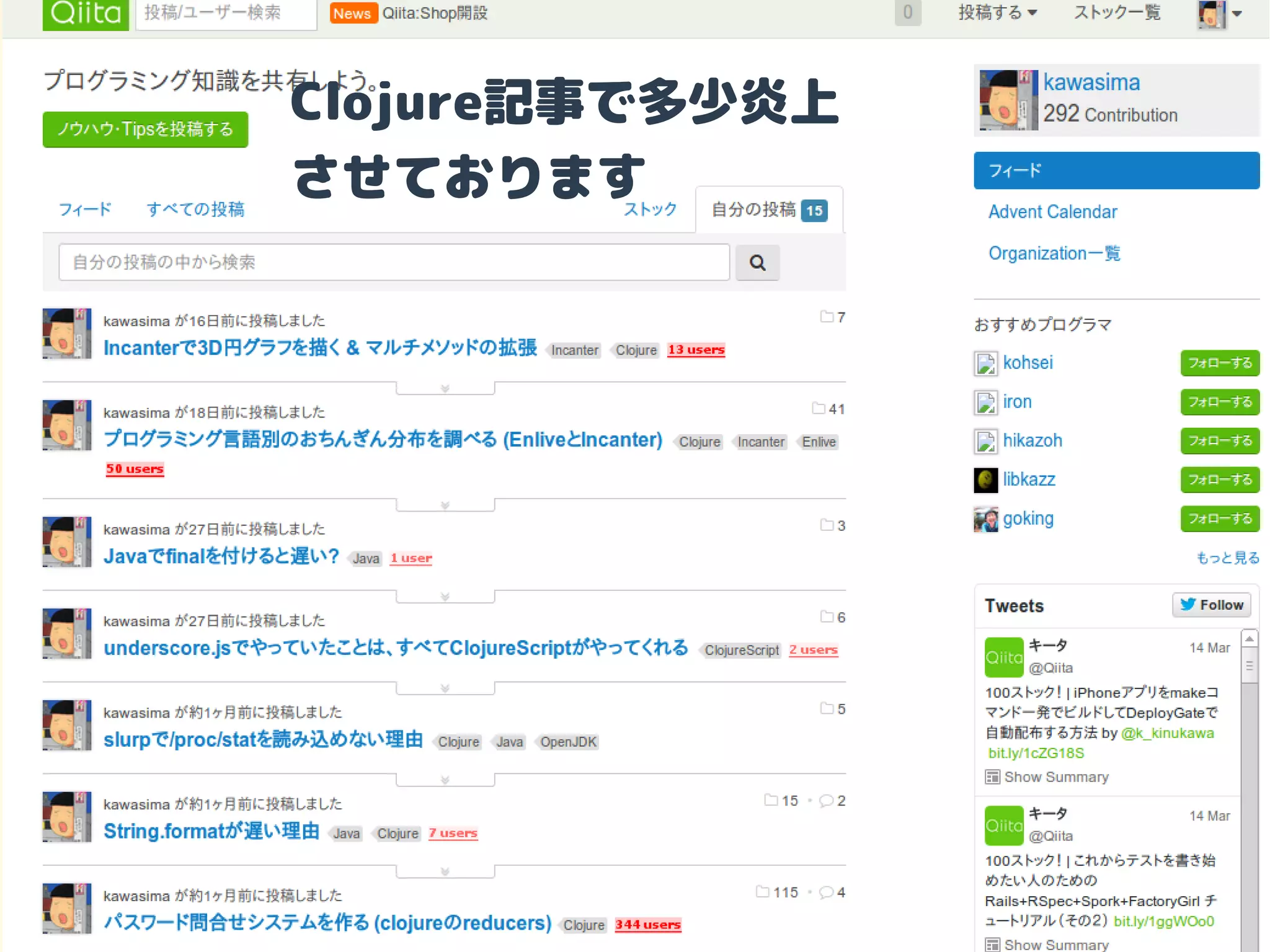The height and width of the screenshot is (952, 1270).
Task: Click the 7 users badge
Action: click(x=453, y=833)
